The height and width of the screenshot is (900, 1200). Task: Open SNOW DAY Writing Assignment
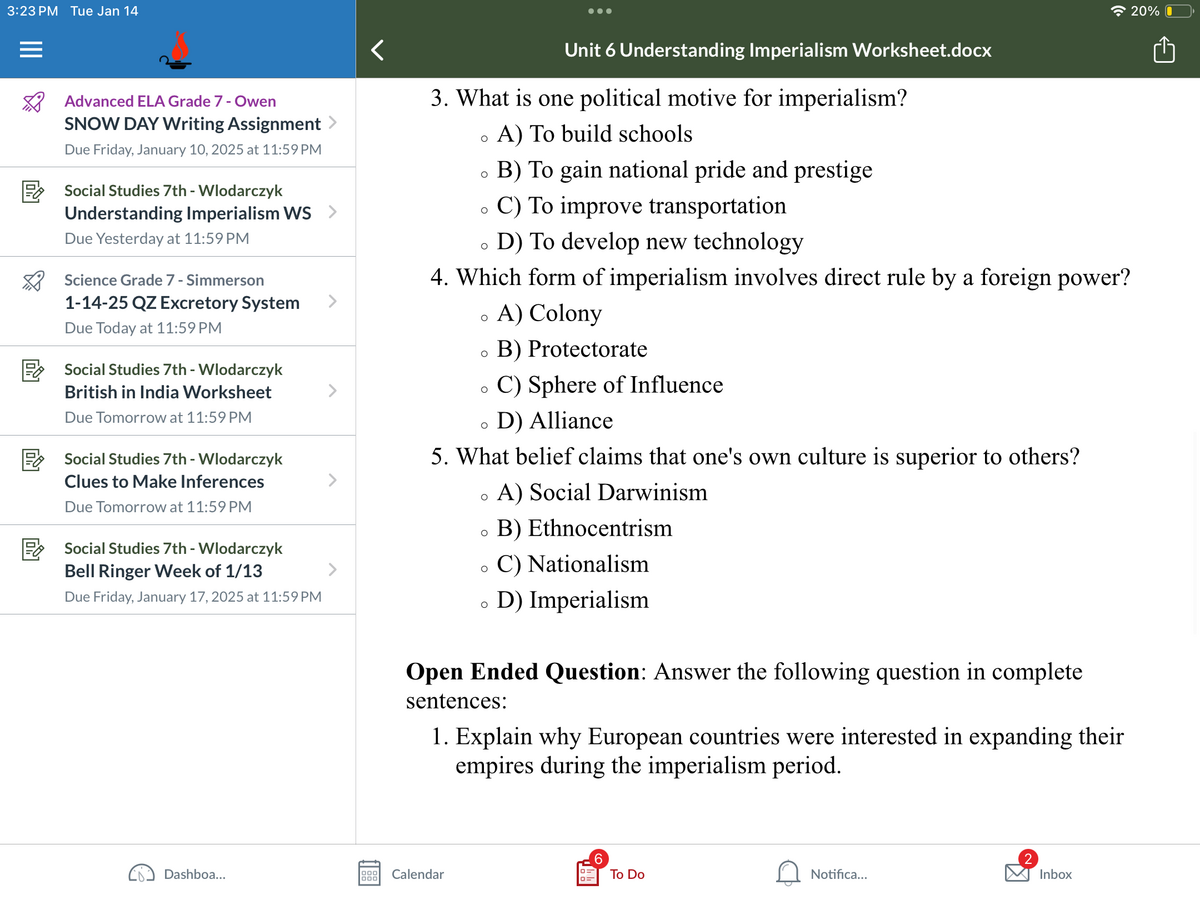click(178, 123)
